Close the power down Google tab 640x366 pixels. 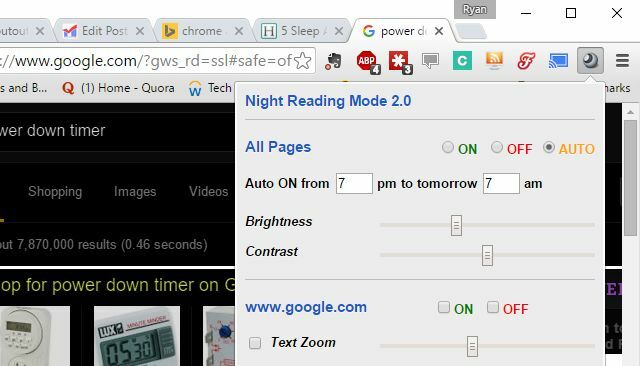(439, 31)
